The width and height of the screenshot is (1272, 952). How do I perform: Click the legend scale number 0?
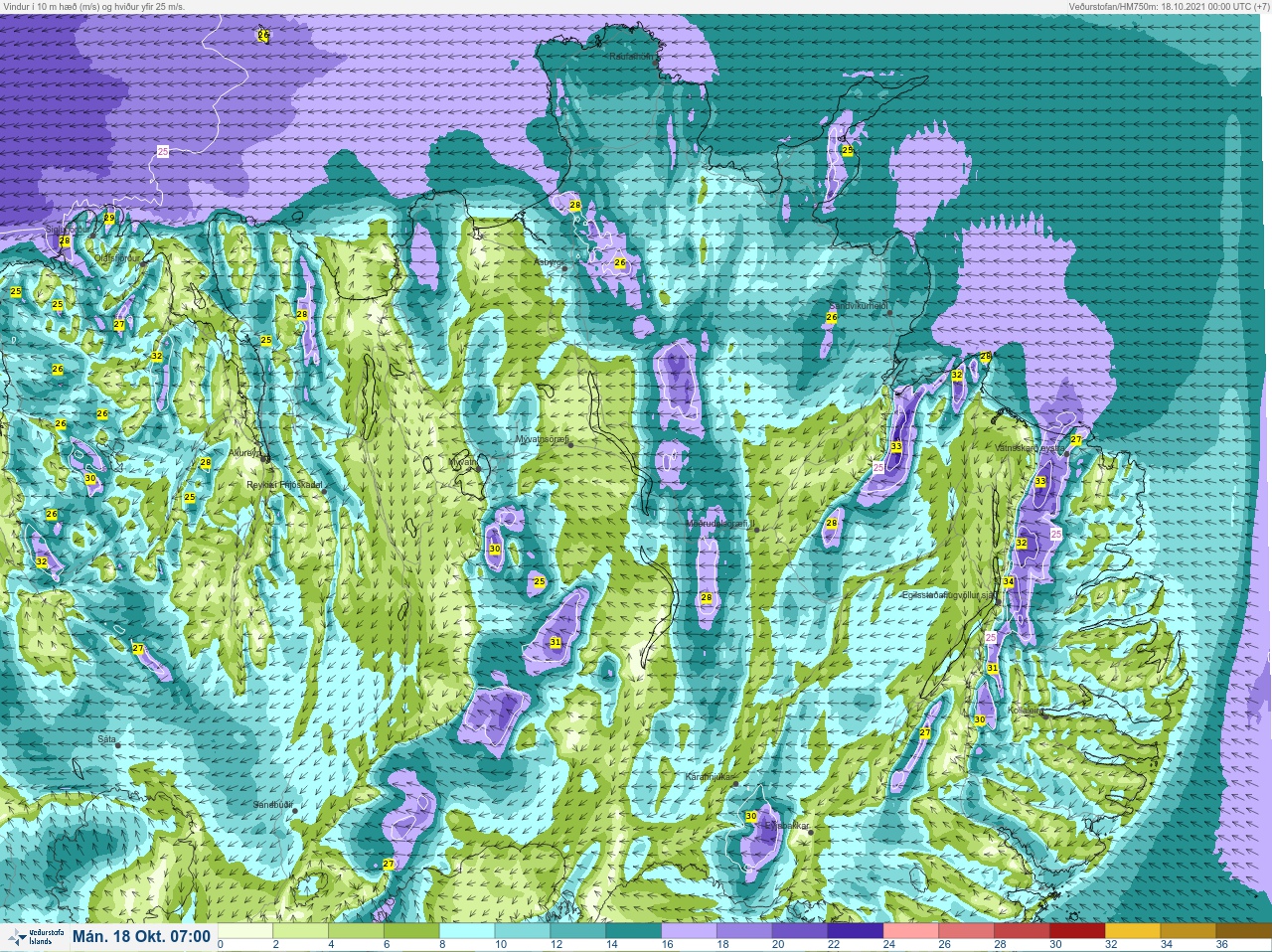pos(221,944)
